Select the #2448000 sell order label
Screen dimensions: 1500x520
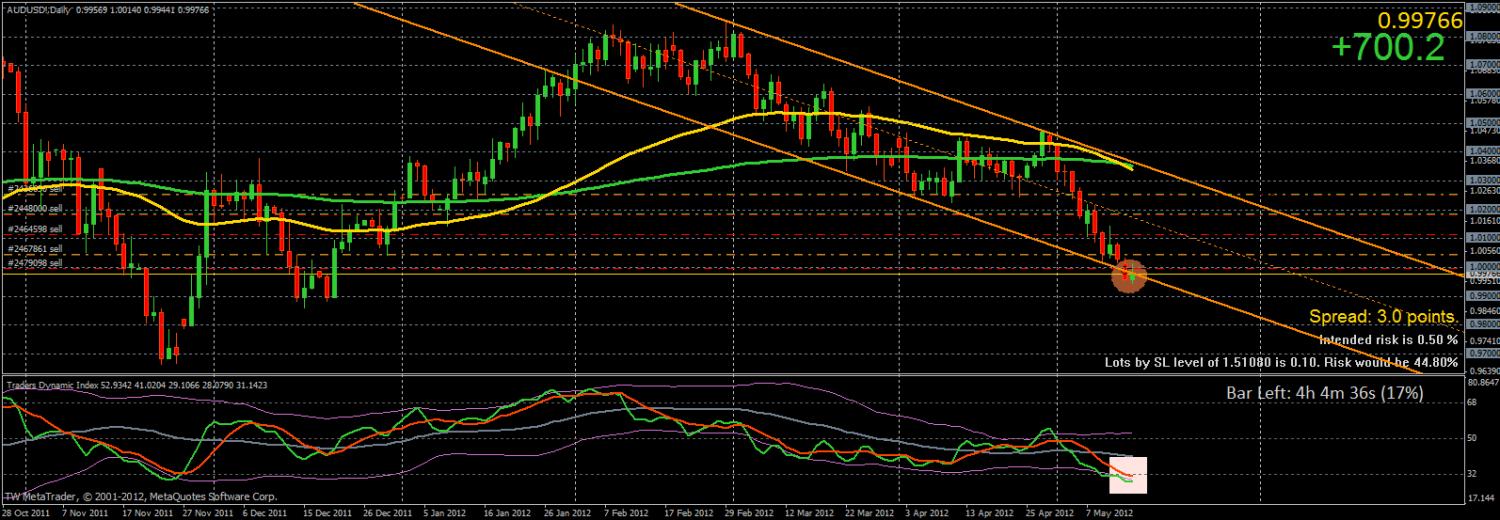click(35, 209)
